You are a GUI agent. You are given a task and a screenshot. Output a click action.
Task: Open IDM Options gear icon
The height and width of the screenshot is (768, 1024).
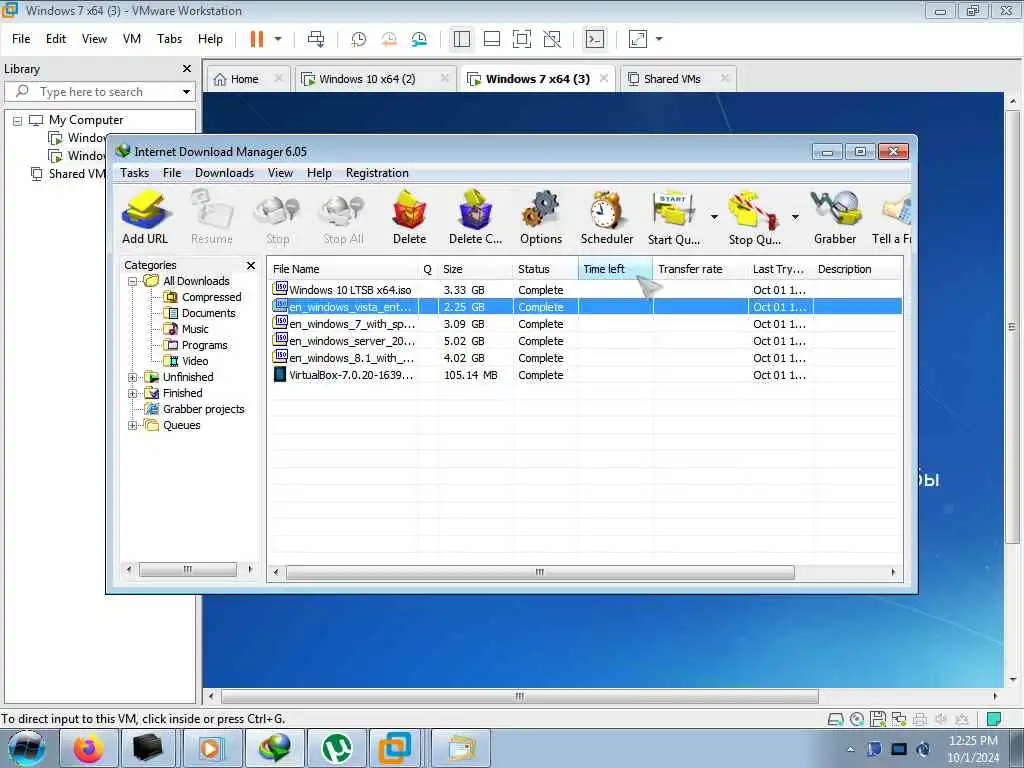541,217
